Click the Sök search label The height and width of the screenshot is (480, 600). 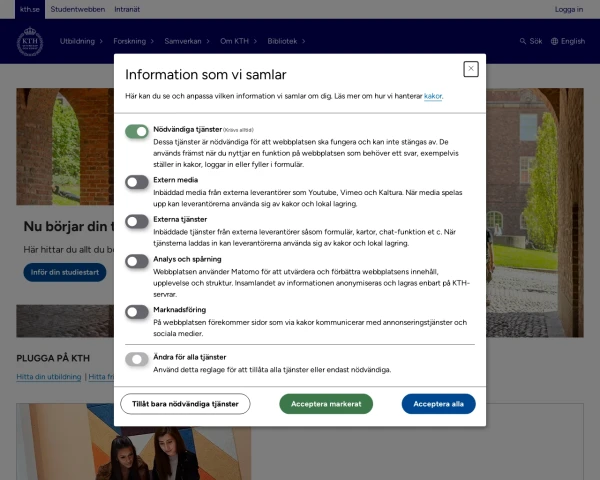coord(536,41)
